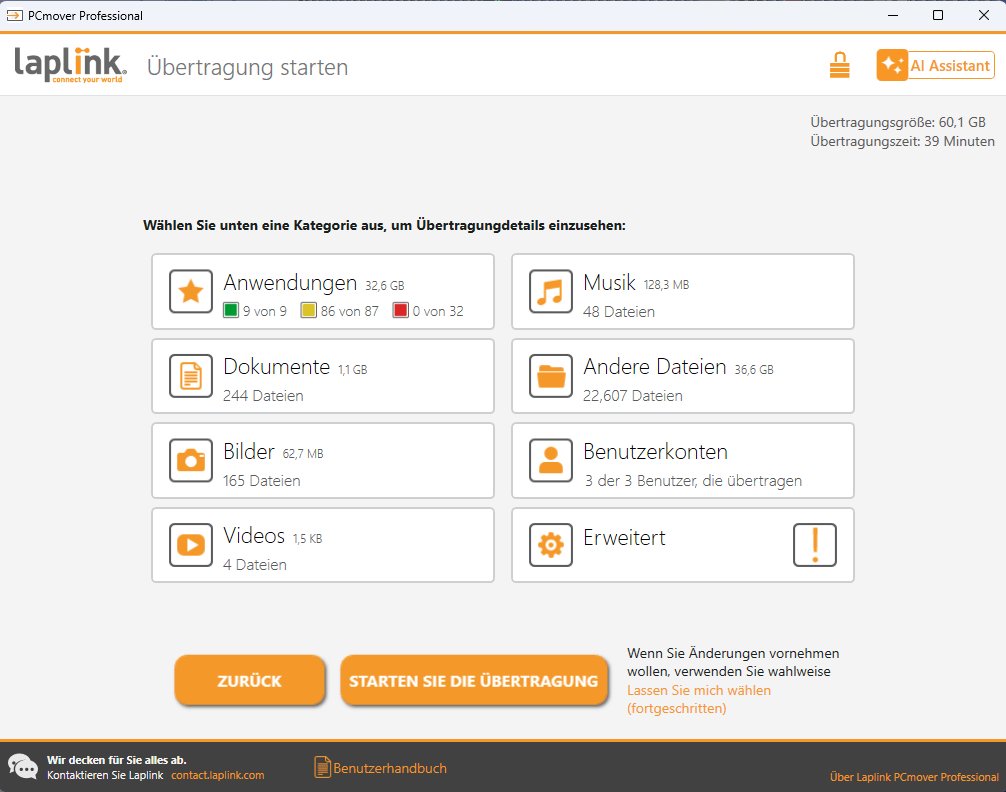Click the '1,5 KB' Videos size
This screenshot has height=792, width=1006.
coord(307,538)
